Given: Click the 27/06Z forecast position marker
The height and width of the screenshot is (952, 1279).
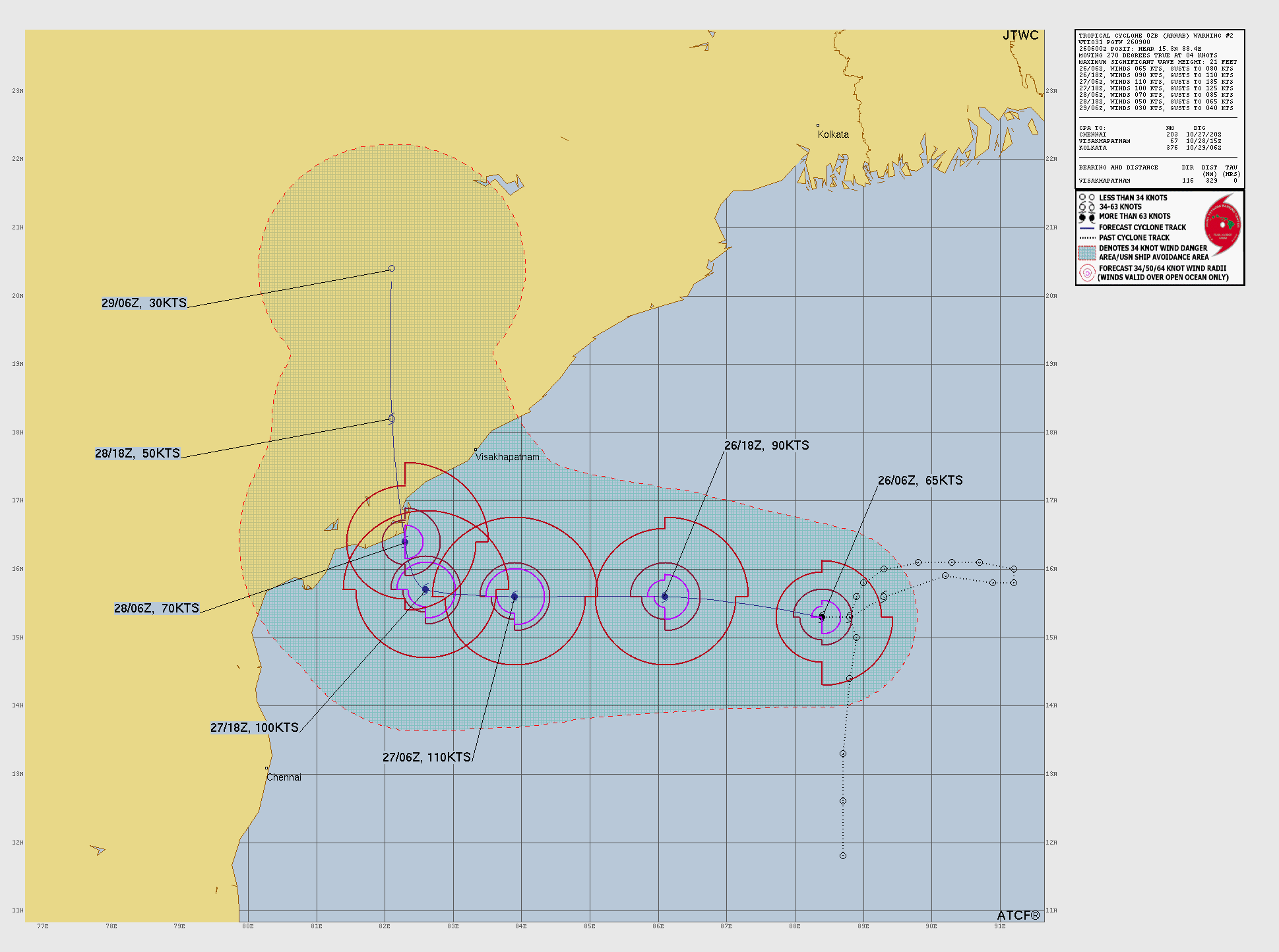Looking at the screenshot, I should coord(515,597).
